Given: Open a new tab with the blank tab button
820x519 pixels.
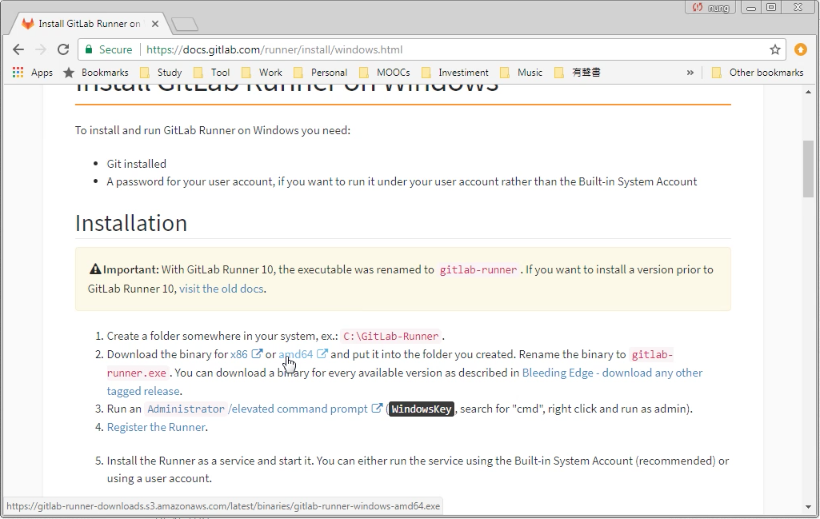Looking at the screenshot, I should 184,24.
